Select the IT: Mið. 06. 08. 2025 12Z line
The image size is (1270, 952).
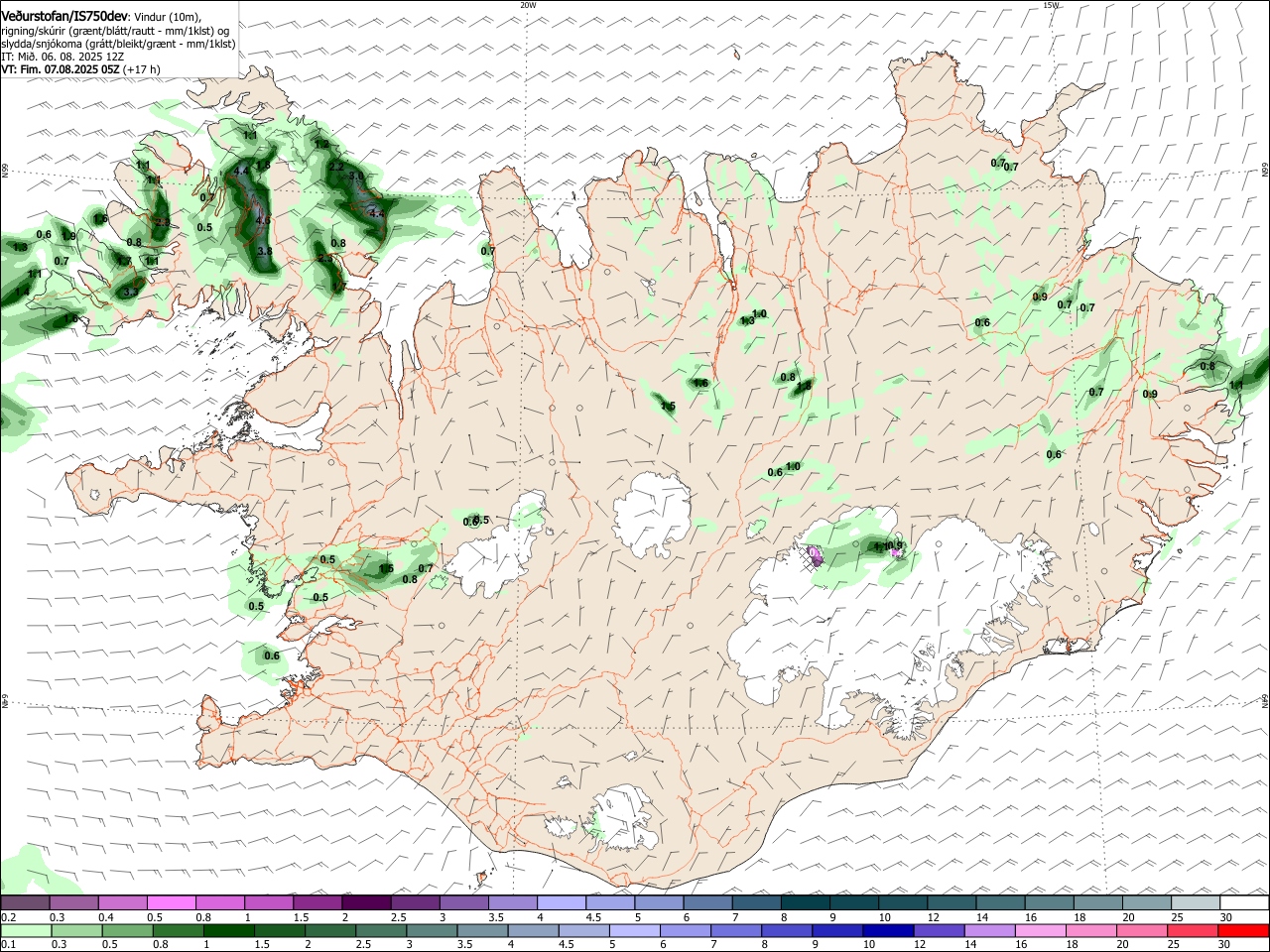[63, 57]
